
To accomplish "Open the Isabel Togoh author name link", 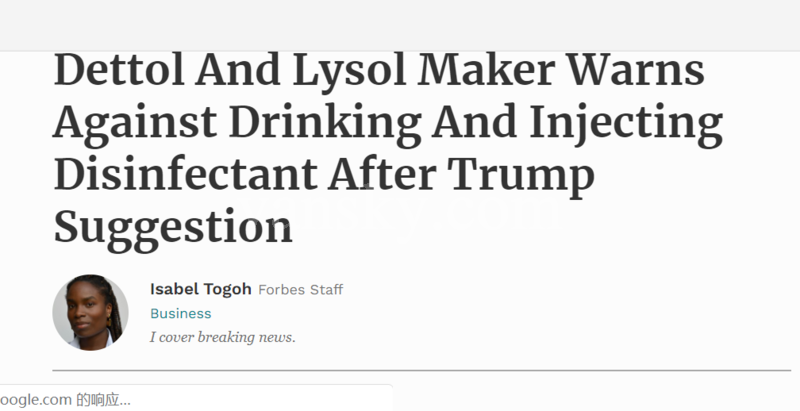I will 201,289.
